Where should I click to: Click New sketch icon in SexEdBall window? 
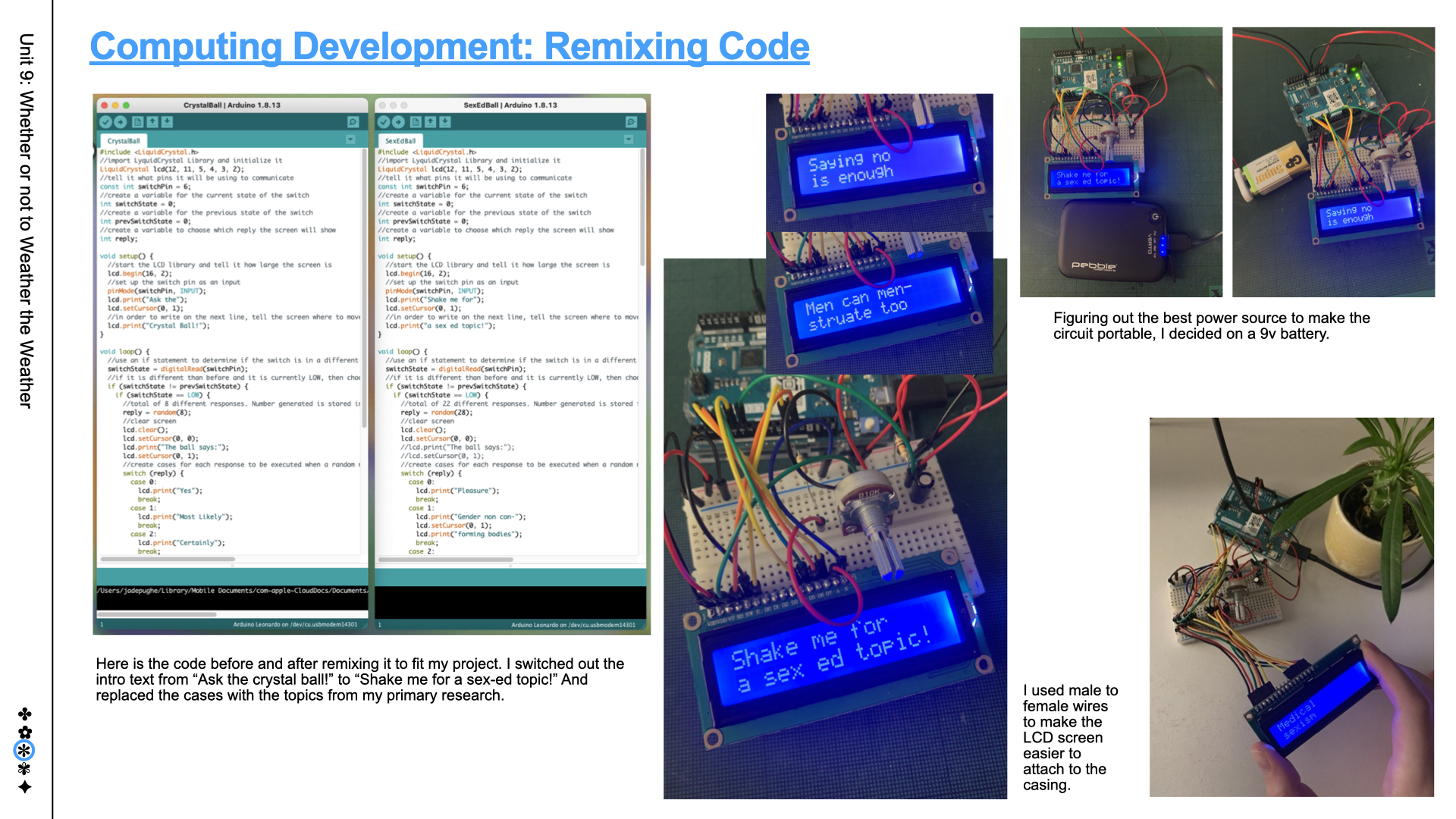tap(416, 122)
